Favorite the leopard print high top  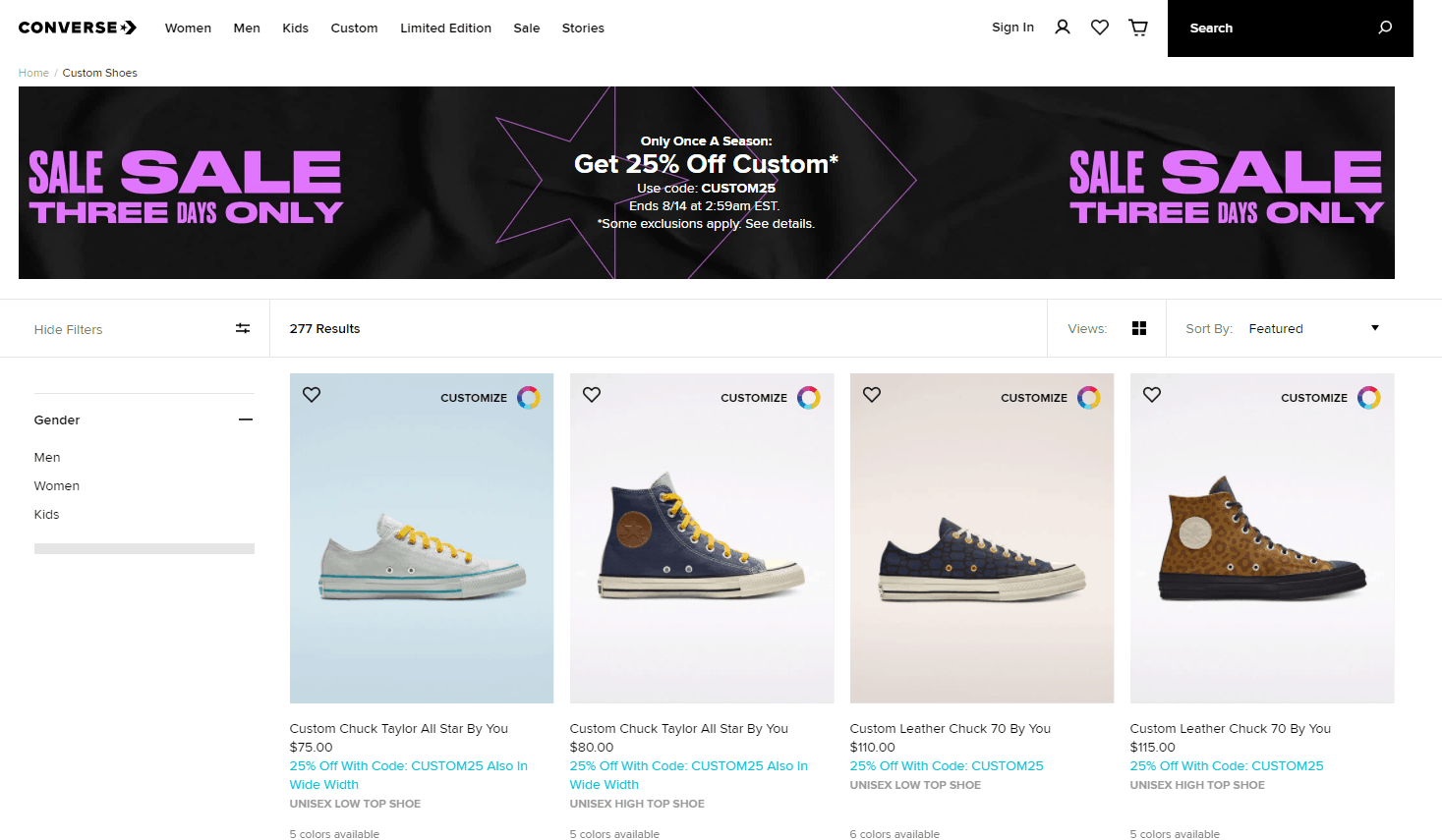coord(1152,394)
